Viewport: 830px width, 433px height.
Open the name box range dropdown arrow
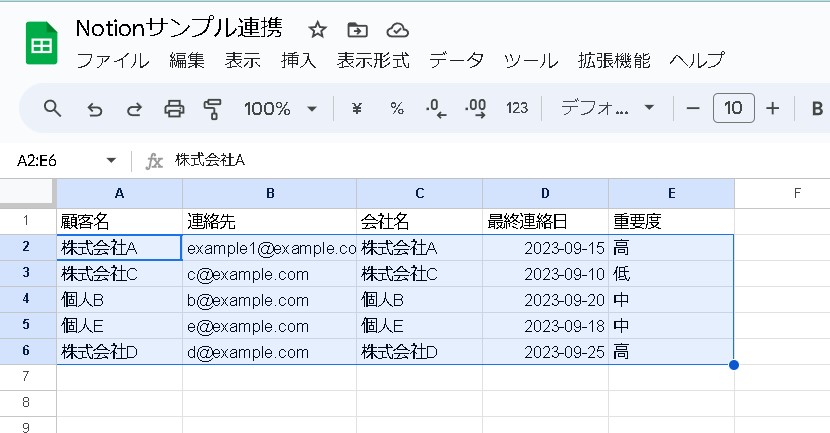tap(110, 160)
